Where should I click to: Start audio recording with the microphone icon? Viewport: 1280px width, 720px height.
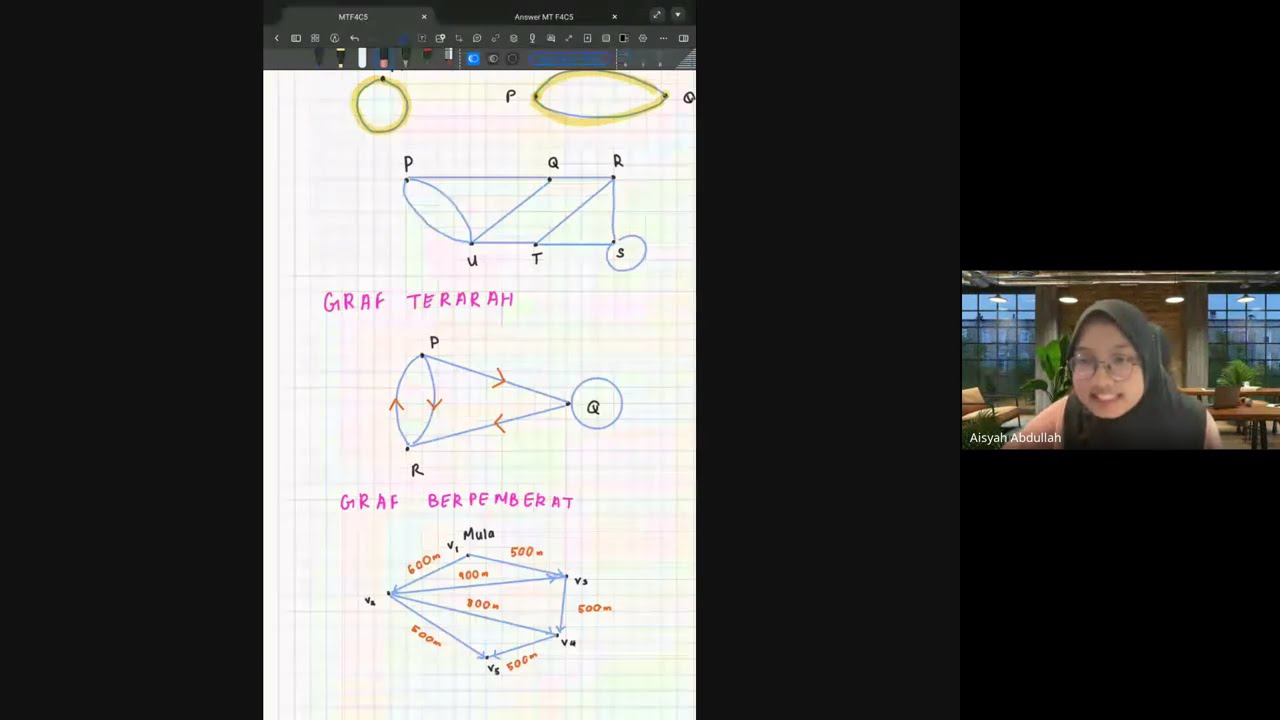point(532,38)
